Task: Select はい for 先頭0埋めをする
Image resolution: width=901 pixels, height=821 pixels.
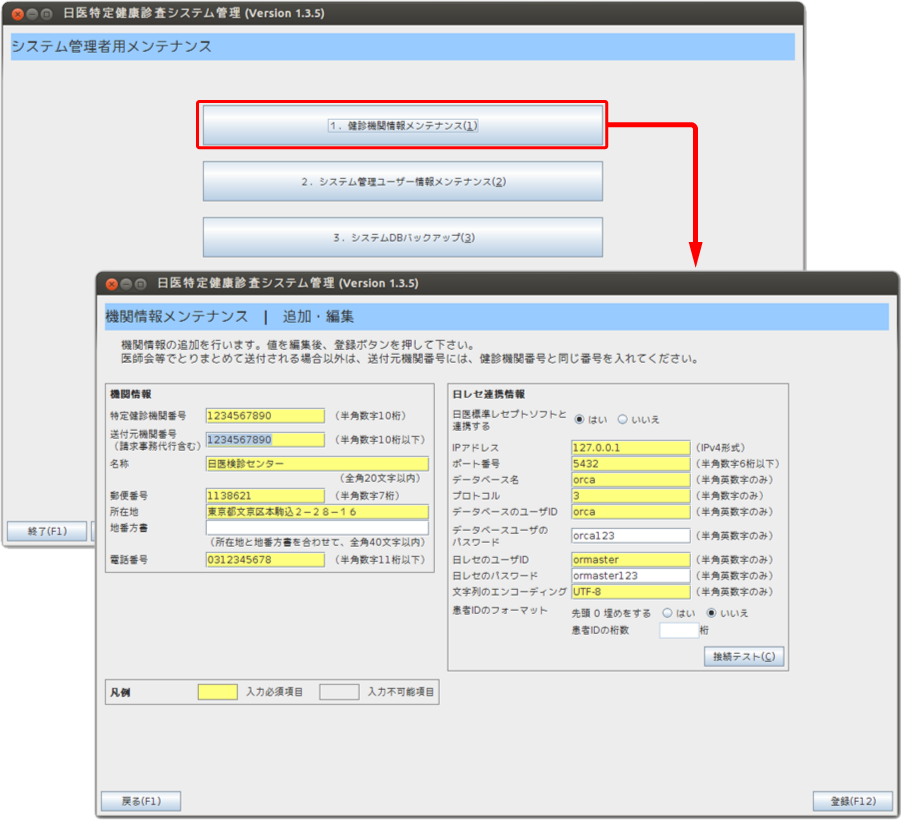Action: click(x=667, y=613)
